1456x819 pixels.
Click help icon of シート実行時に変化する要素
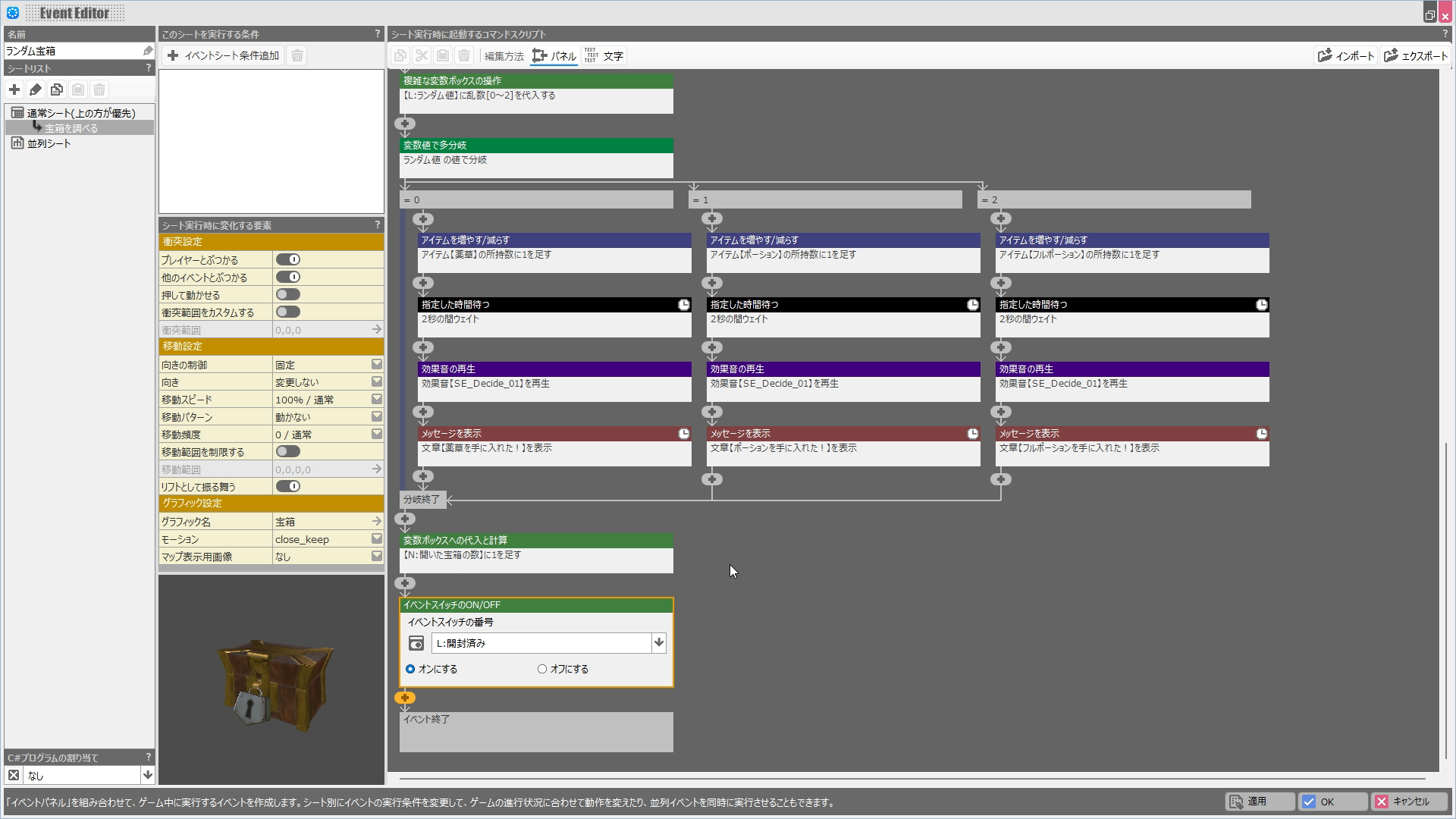click(377, 225)
